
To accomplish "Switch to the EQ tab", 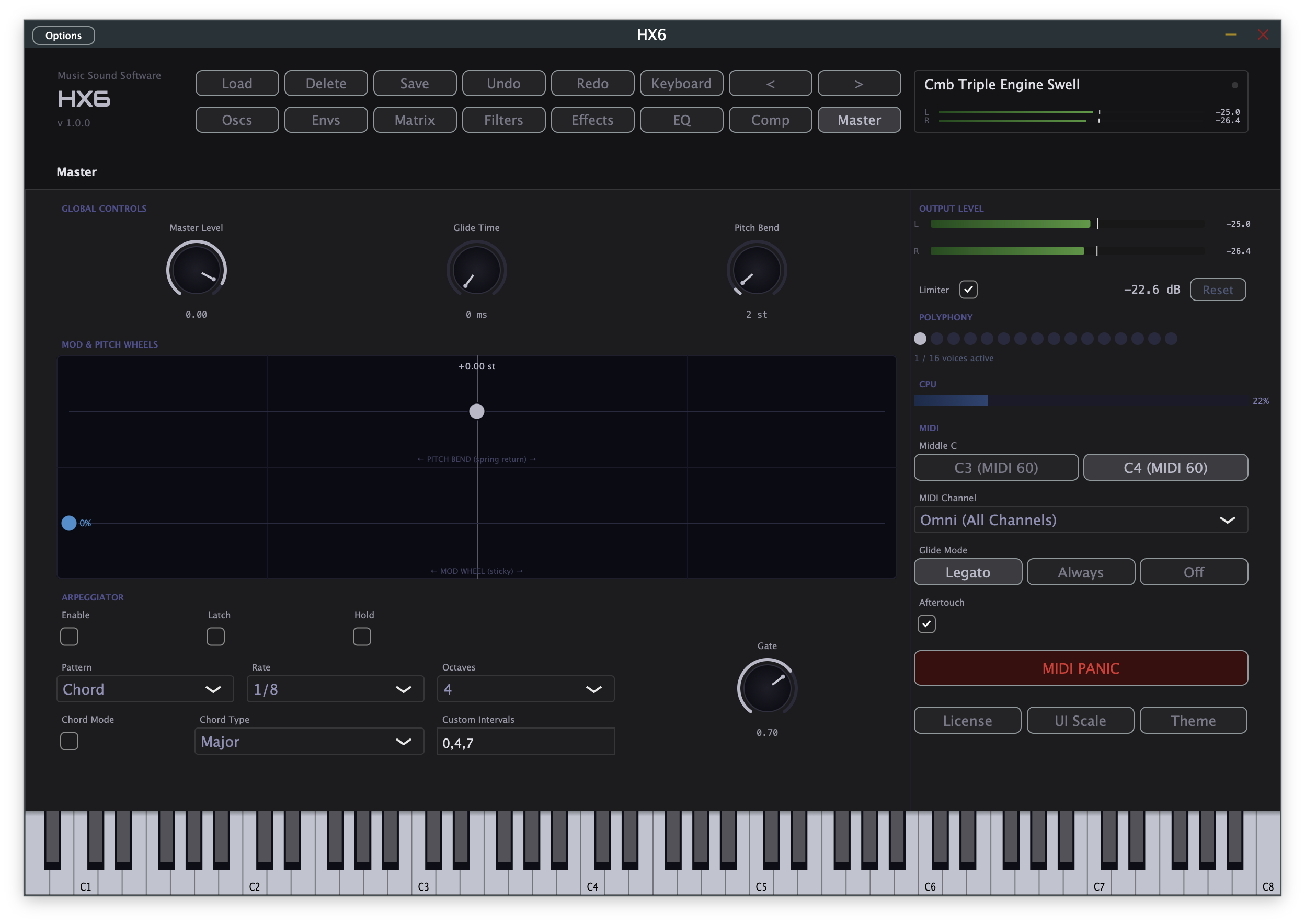I will [x=681, y=120].
